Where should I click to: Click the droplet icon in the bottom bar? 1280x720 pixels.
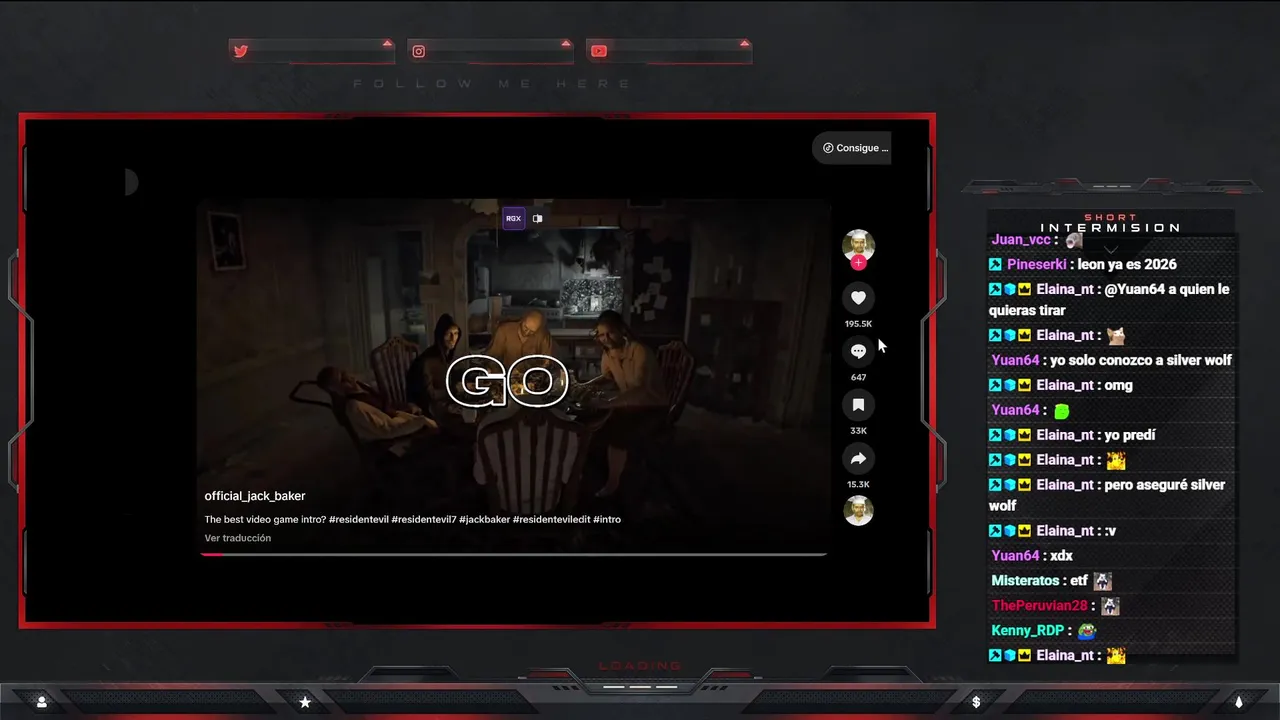(1238, 702)
